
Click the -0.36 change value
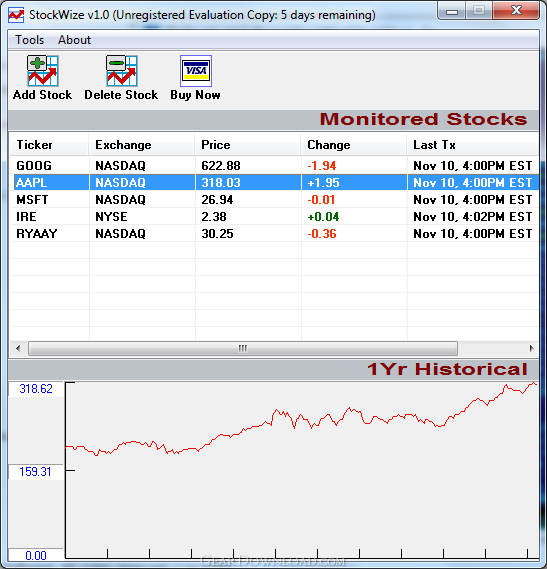(322, 234)
